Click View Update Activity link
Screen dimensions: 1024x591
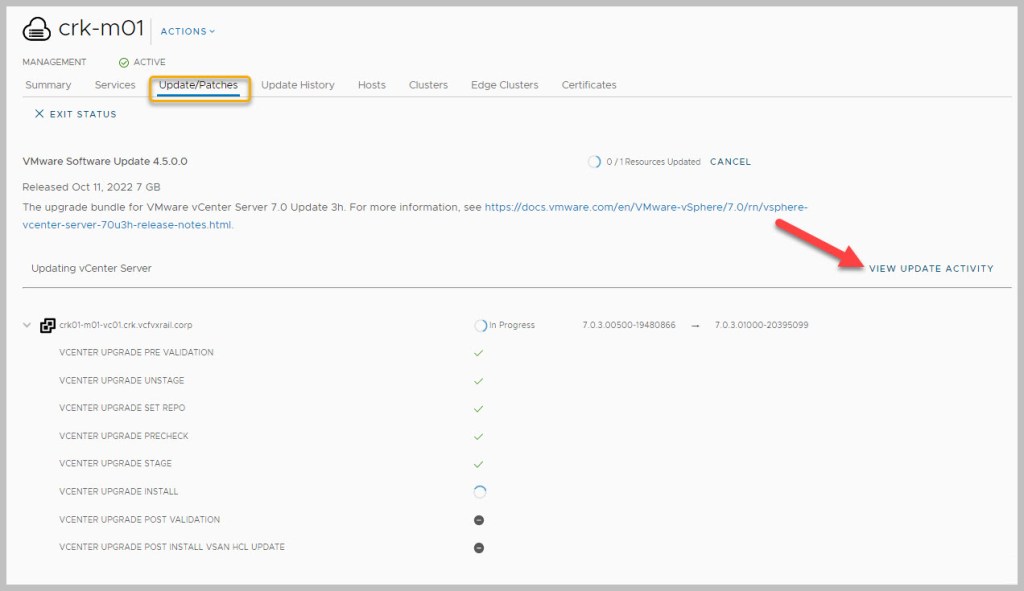931,268
